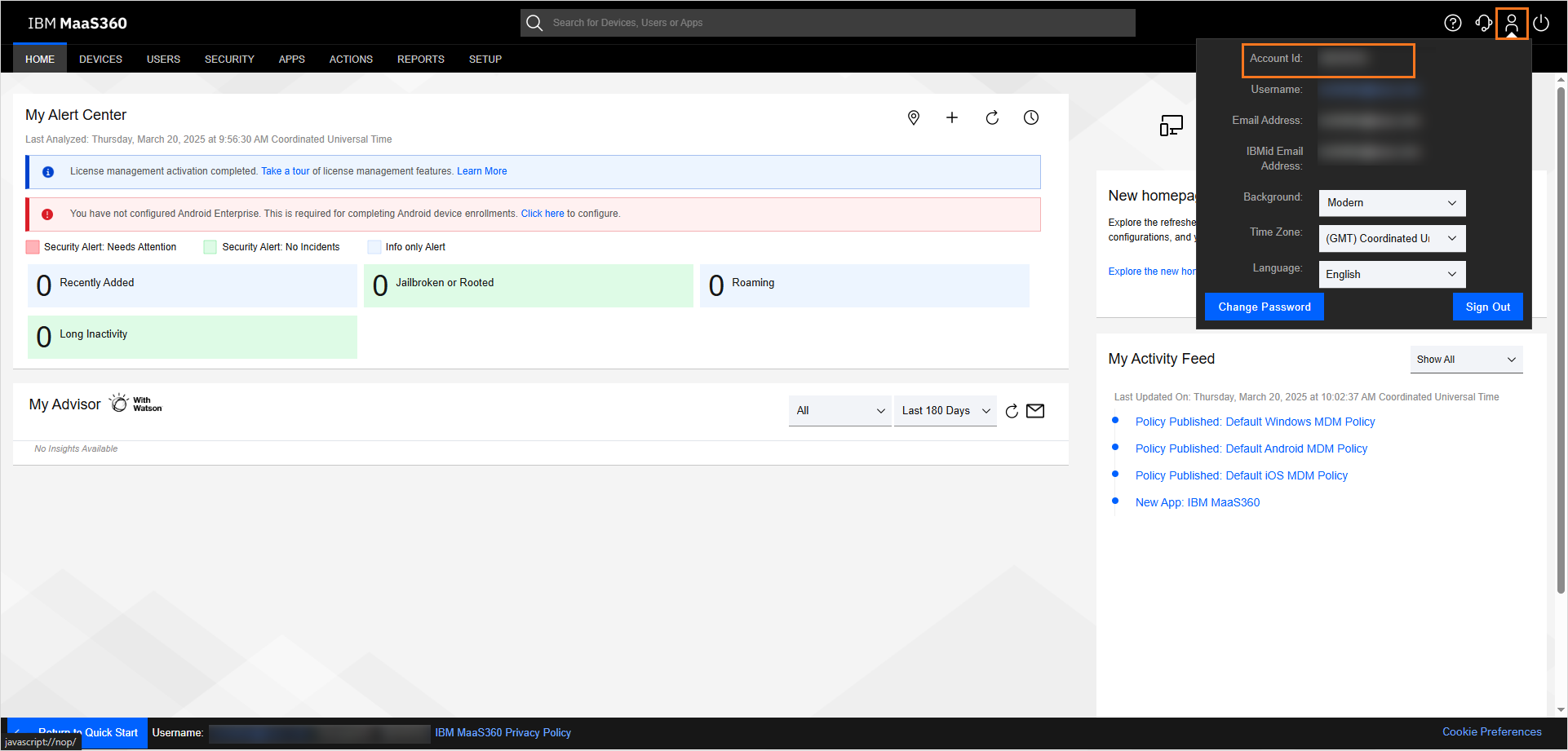Follow the Take a tour link

click(286, 171)
